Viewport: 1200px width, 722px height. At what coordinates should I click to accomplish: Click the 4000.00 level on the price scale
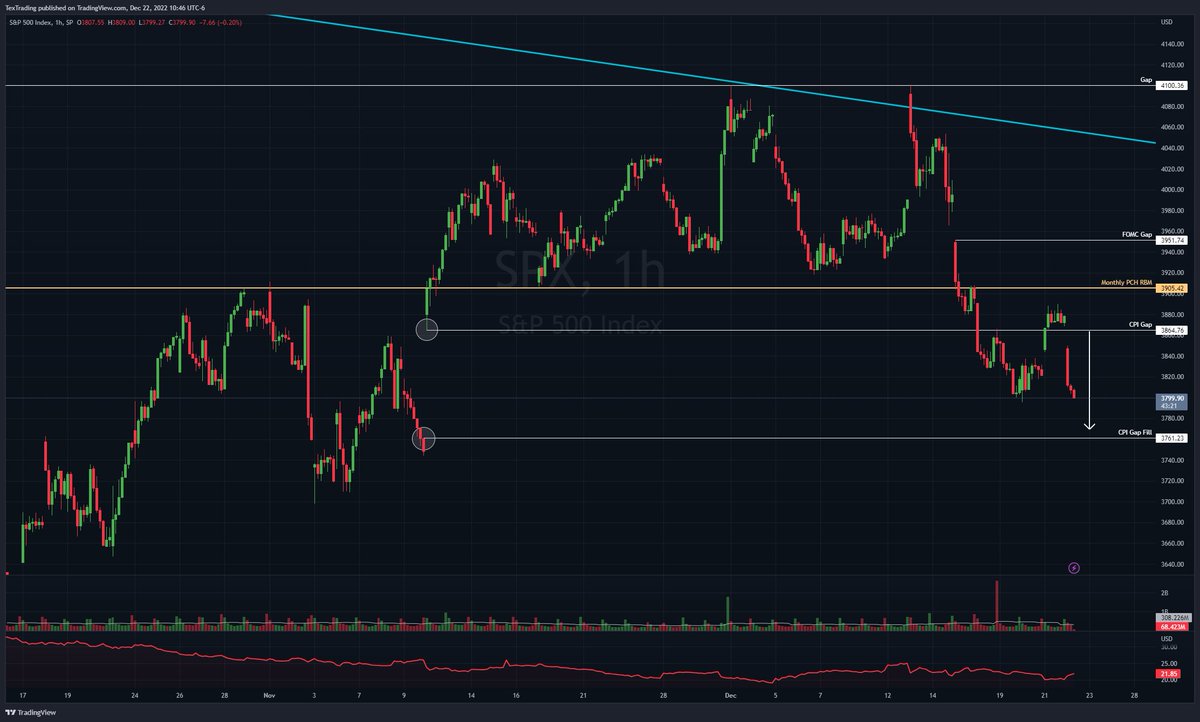click(1172, 189)
